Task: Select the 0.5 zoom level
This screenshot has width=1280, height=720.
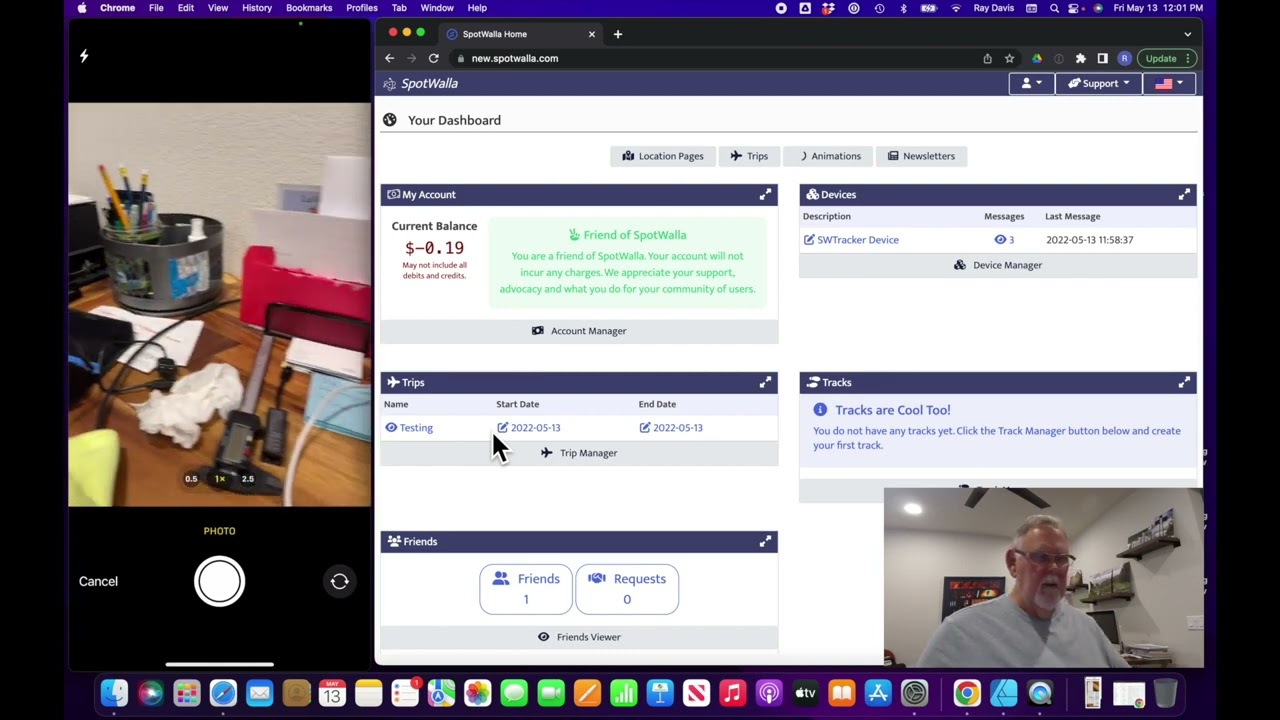Action: coord(191,479)
